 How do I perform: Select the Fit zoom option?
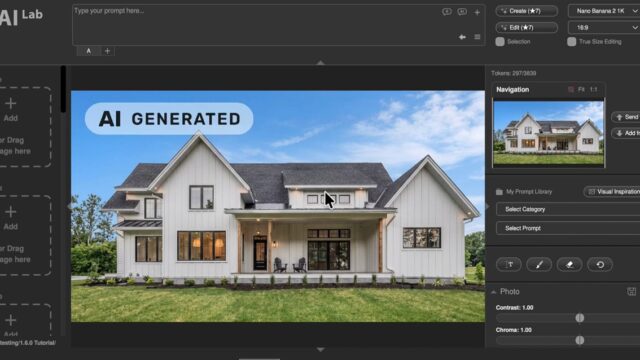pyautogui.click(x=581, y=89)
